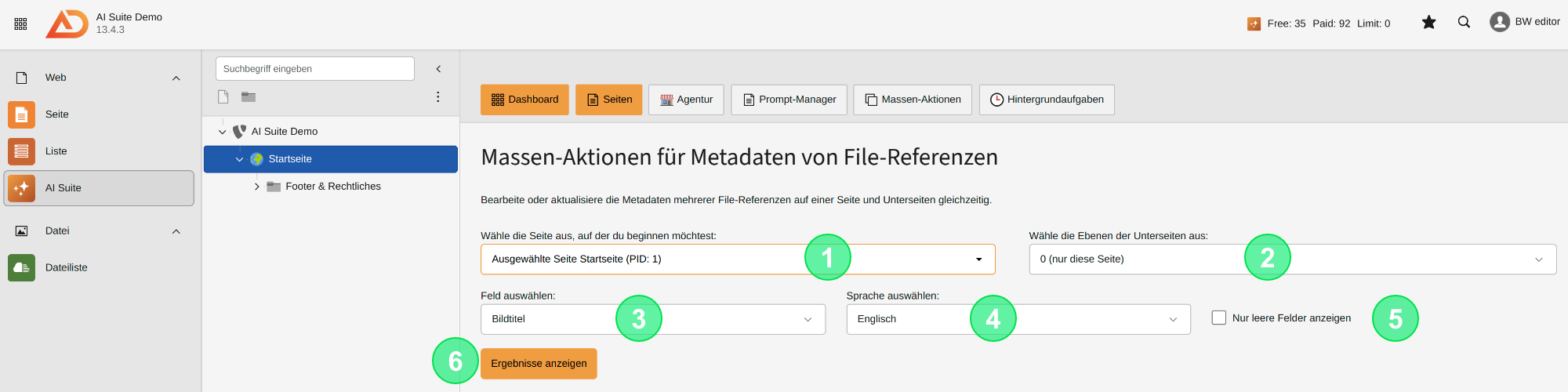Switch to the Prompt-Manager tab
1568x392 pixels.
point(789,100)
